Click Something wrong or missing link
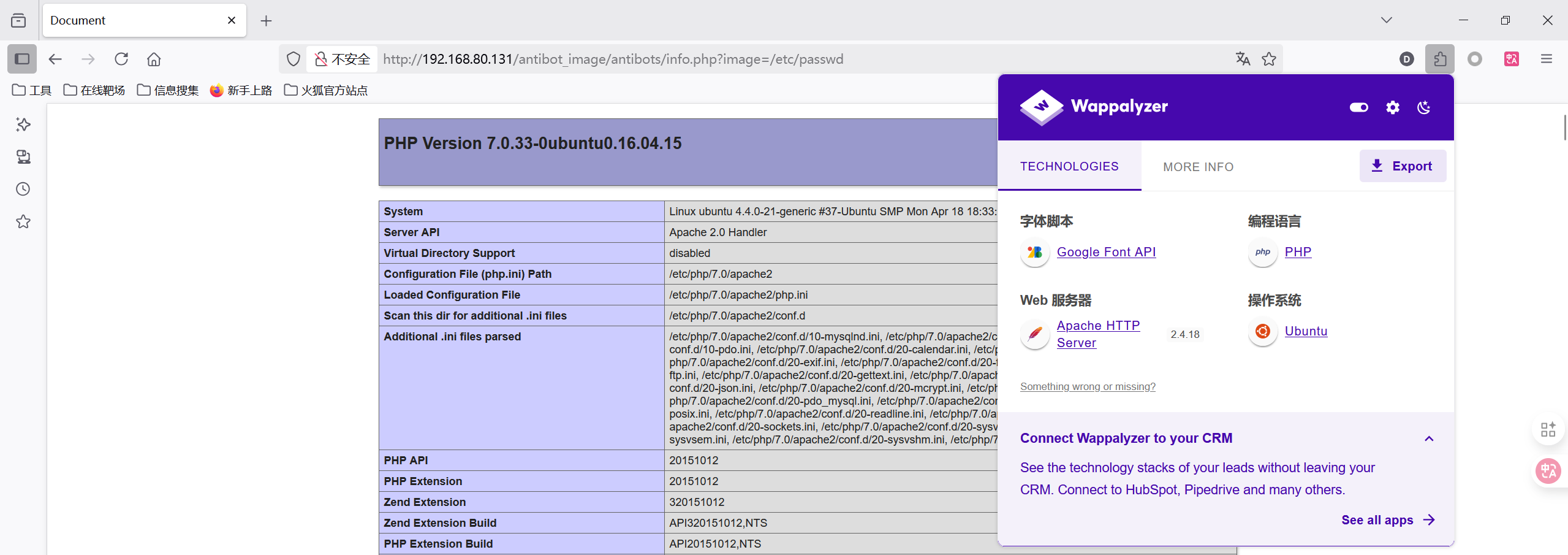Viewport: 1568px width, 555px height. tap(1088, 386)
